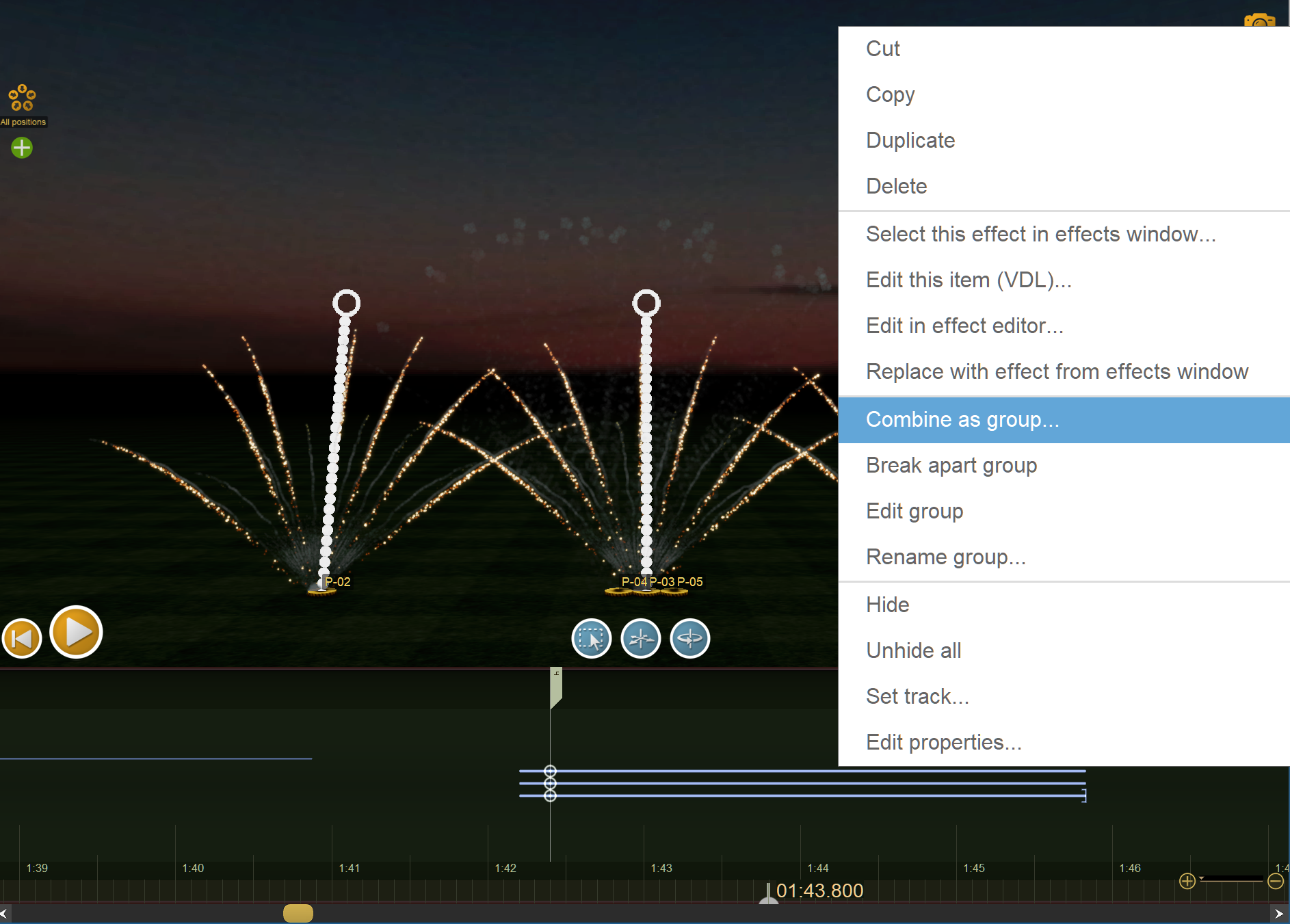
Task: Adjust the timeline zoom slider
Action: [1231, 879]
